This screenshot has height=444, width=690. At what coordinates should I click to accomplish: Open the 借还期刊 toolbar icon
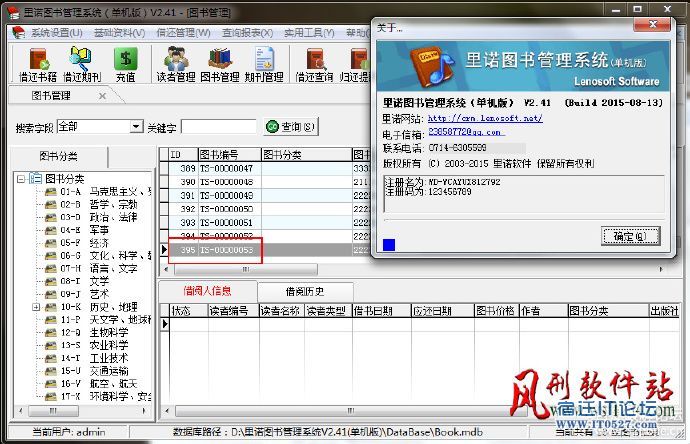[x=82, y=65]
